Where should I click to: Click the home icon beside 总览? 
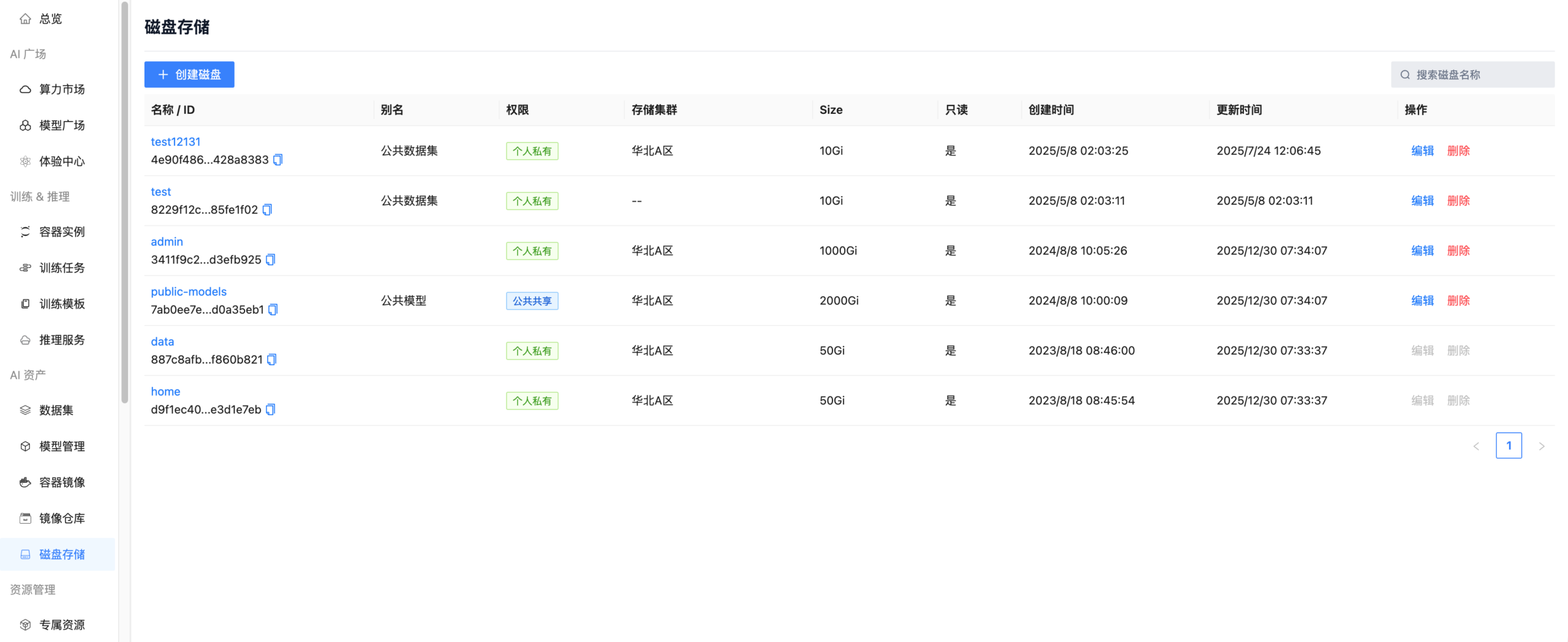pyautogui.click(x=25, y=19)
